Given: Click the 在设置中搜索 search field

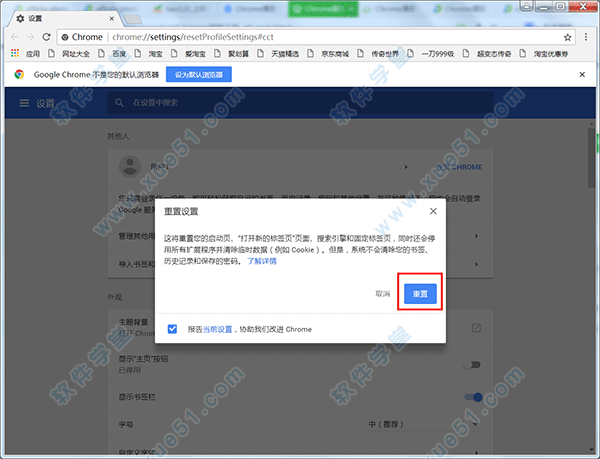Looking at the screenshot, I should coord(300,103).
